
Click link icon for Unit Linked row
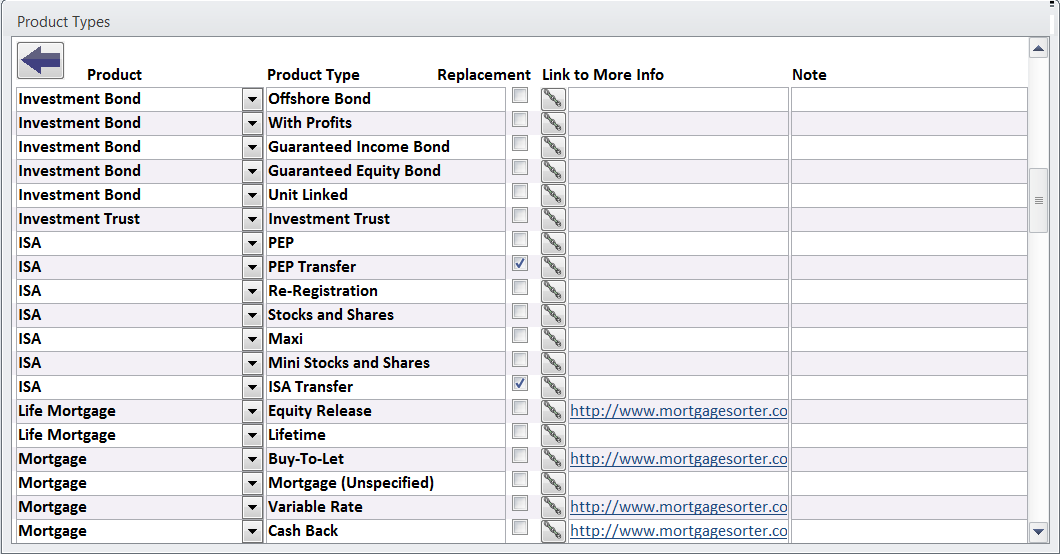click(x=553, y=195)
